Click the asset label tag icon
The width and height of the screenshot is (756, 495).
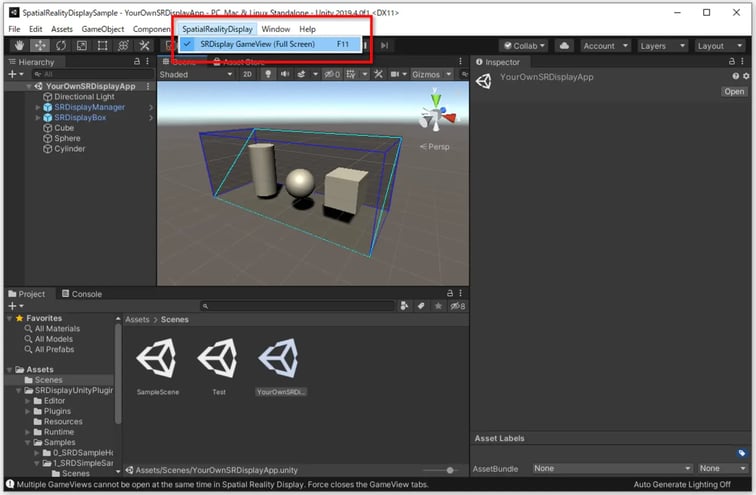click(x=742, y=453)
